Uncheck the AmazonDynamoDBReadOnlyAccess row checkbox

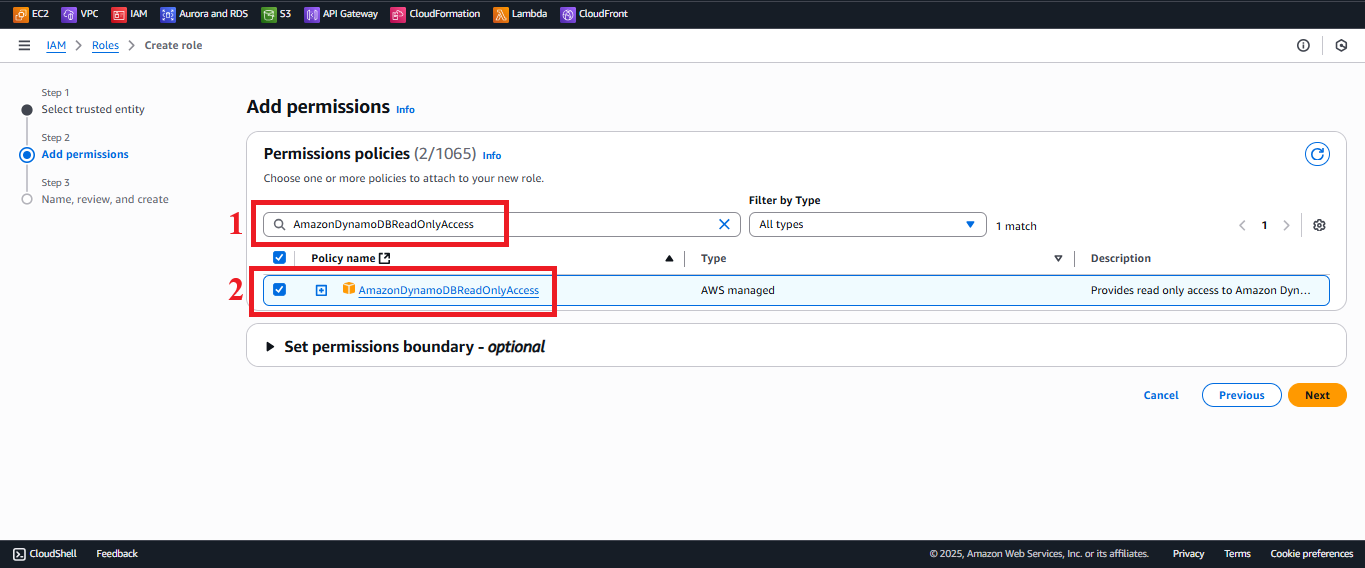pyautogui.click(x=279, y=290)
